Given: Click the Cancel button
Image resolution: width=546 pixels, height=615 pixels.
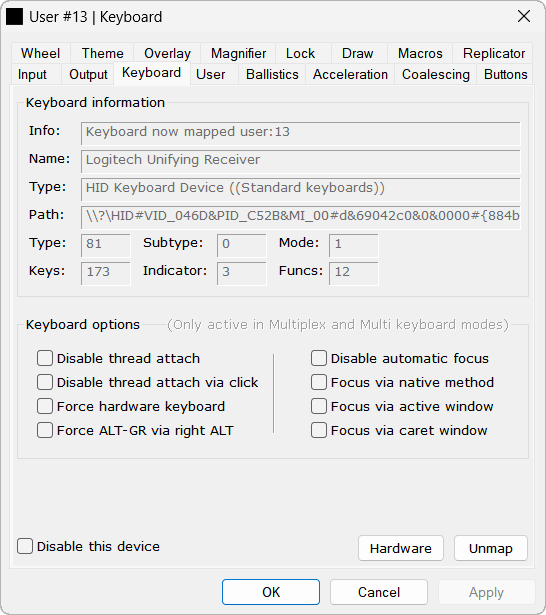Looking at the screenshot, I should point(379,592).
